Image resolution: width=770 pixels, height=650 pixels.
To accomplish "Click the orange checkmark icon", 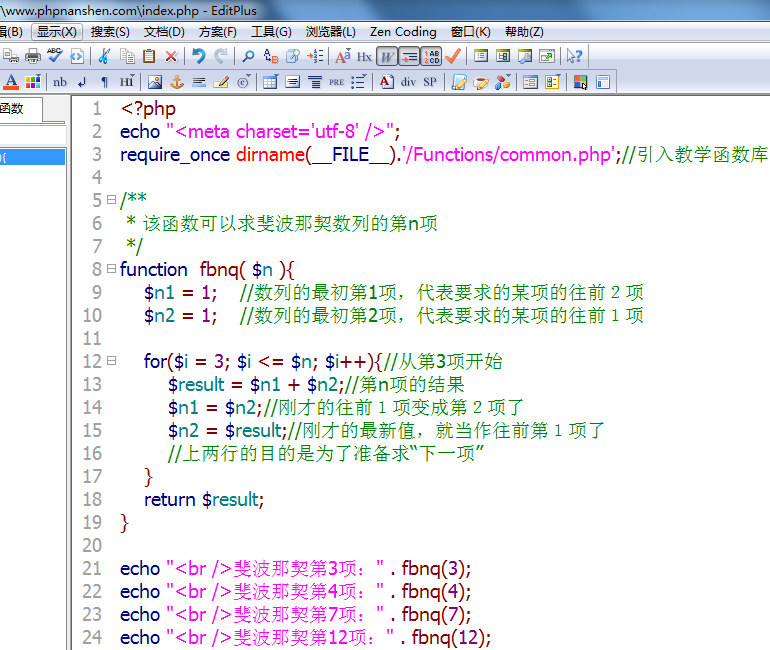I will tap(453, 56).
